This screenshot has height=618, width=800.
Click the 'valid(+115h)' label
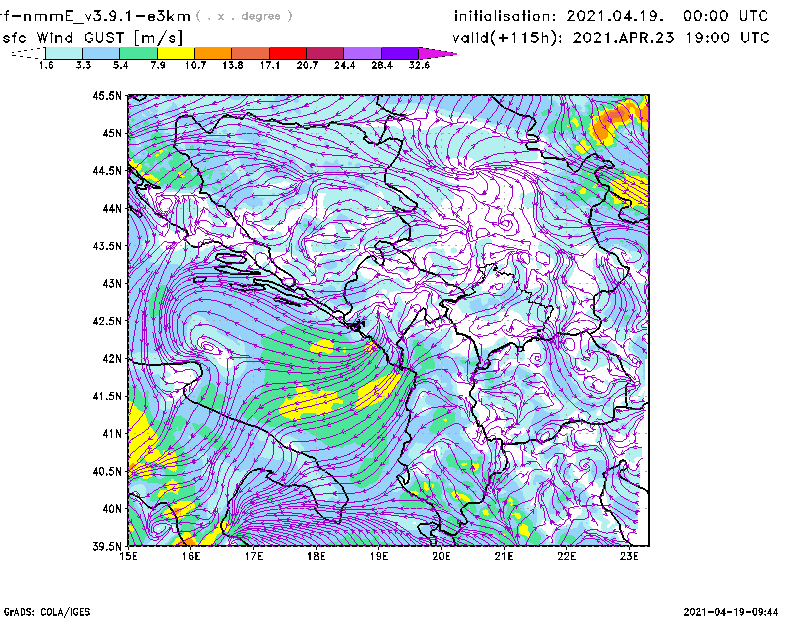(x=506, y=38)
